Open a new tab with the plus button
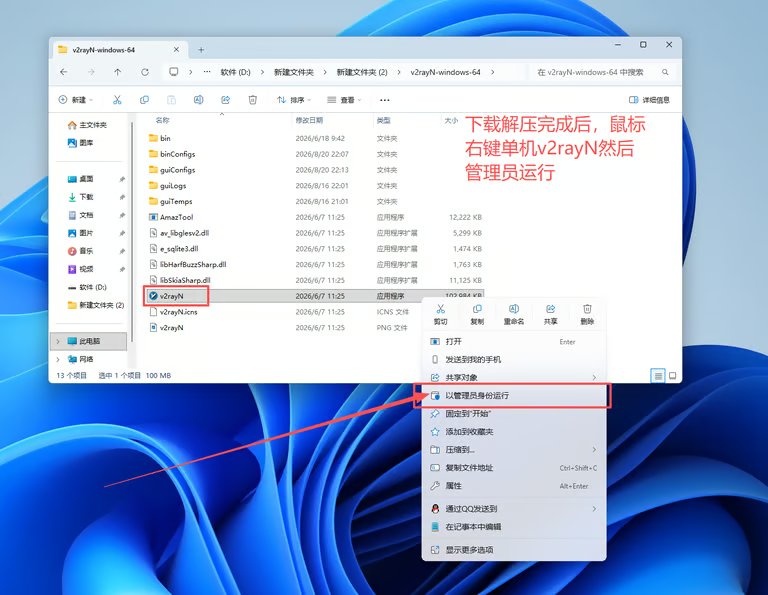 [x=201, y=50]
